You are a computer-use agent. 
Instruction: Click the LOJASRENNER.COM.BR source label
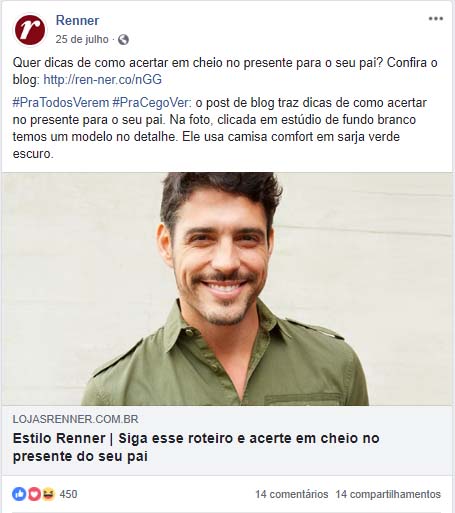75,419
